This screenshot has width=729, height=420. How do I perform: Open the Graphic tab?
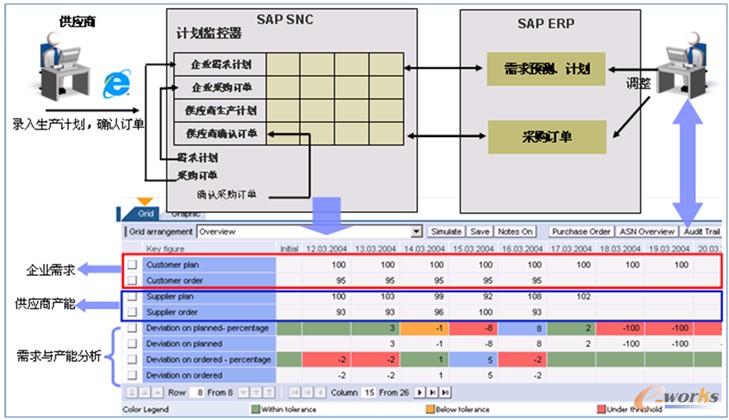point(181,213)
